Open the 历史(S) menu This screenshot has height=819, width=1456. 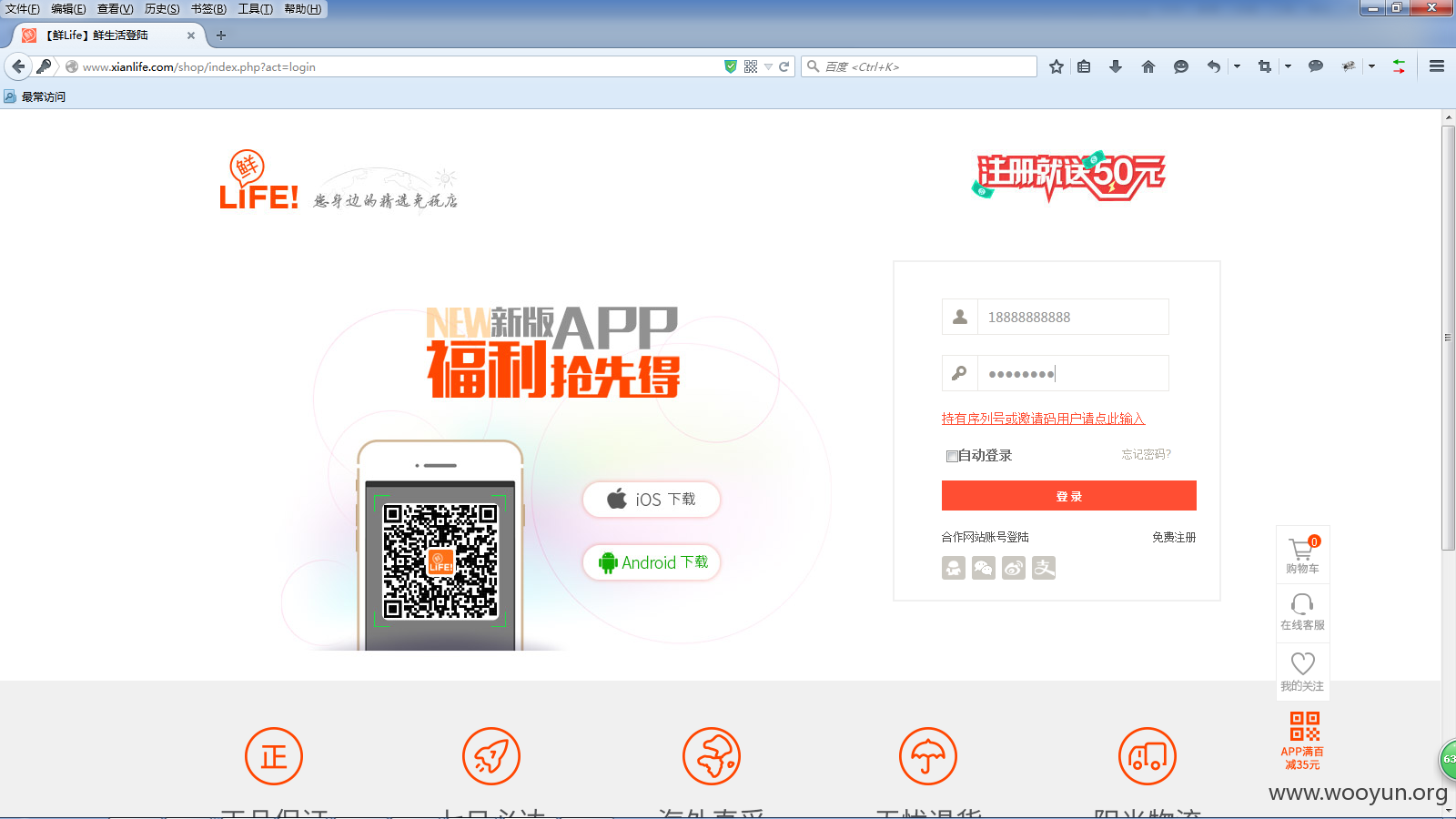click(162, 9)
